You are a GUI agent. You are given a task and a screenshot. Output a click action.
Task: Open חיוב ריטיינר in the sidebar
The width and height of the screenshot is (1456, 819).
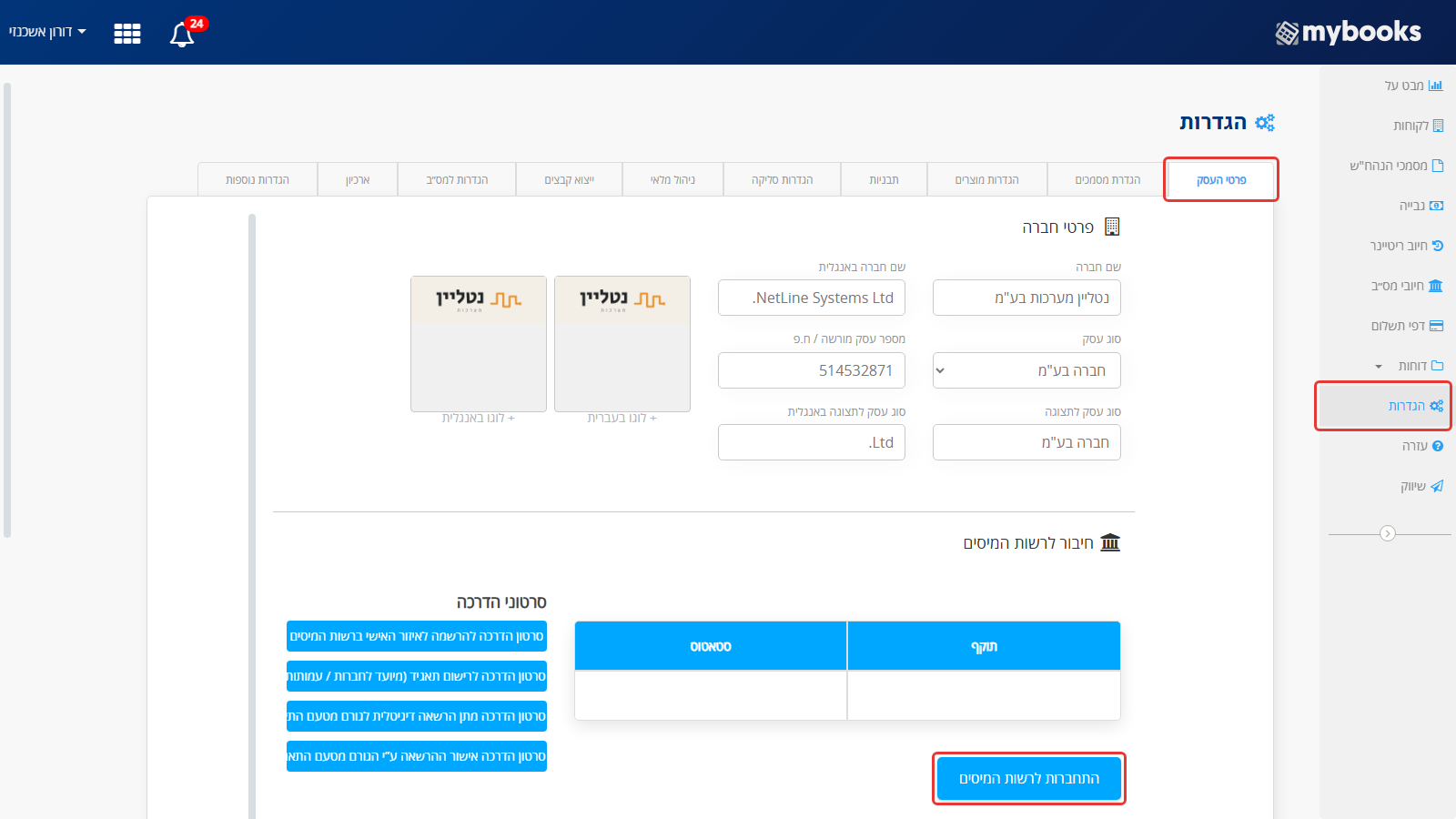(1407, 246)
